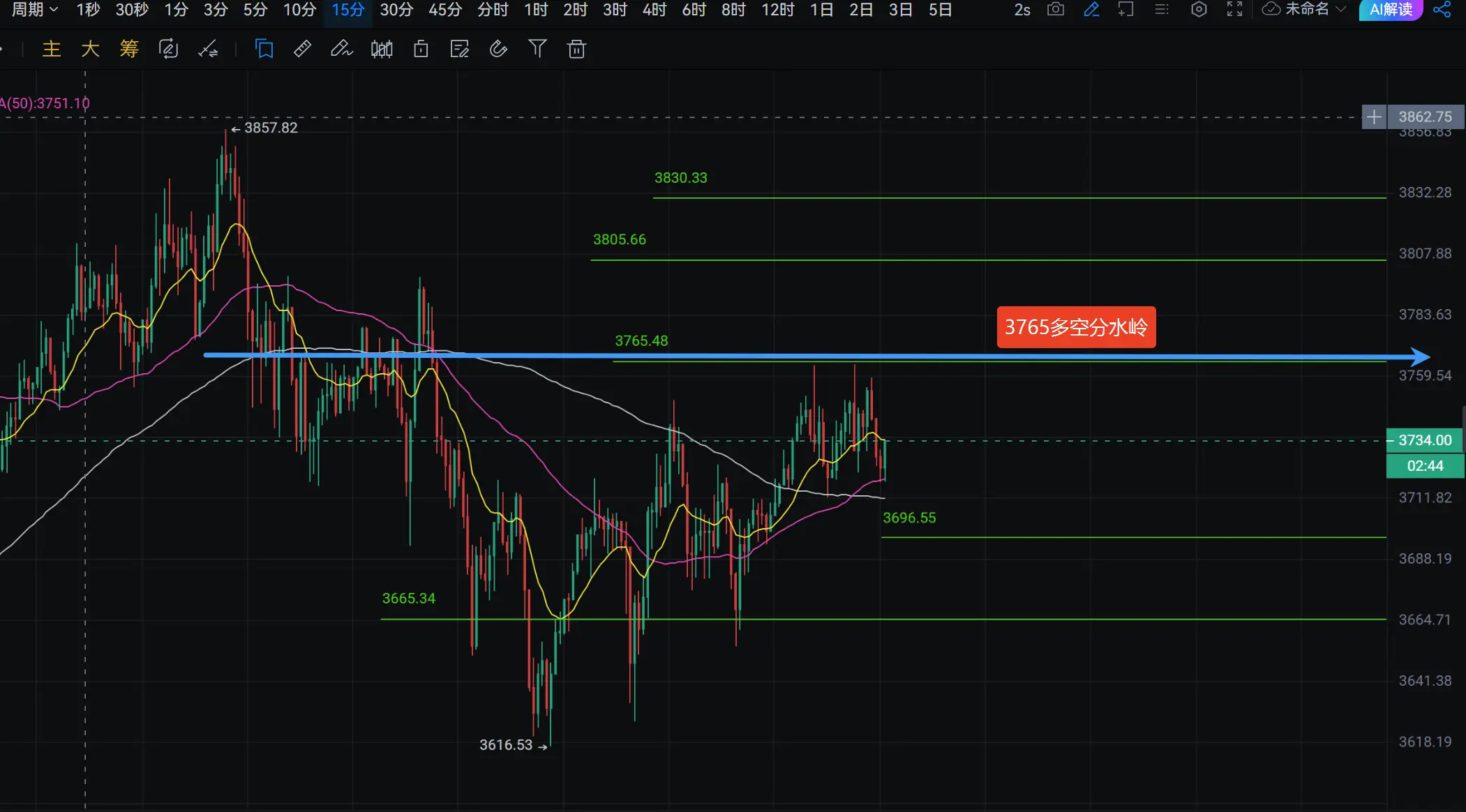Switch to the 30秒 timeframe

pyautogui.click(x=132, y=10)
